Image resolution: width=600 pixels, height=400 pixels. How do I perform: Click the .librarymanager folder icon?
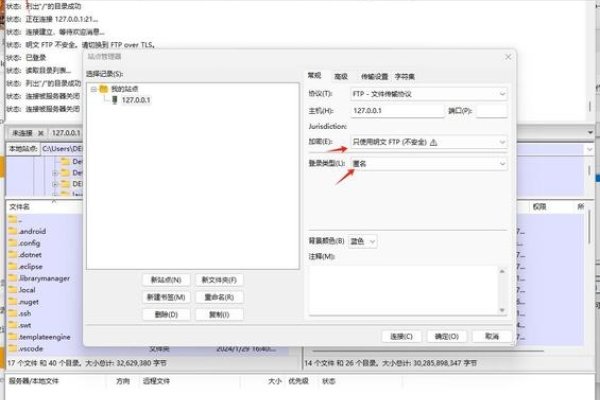point(13,278)
